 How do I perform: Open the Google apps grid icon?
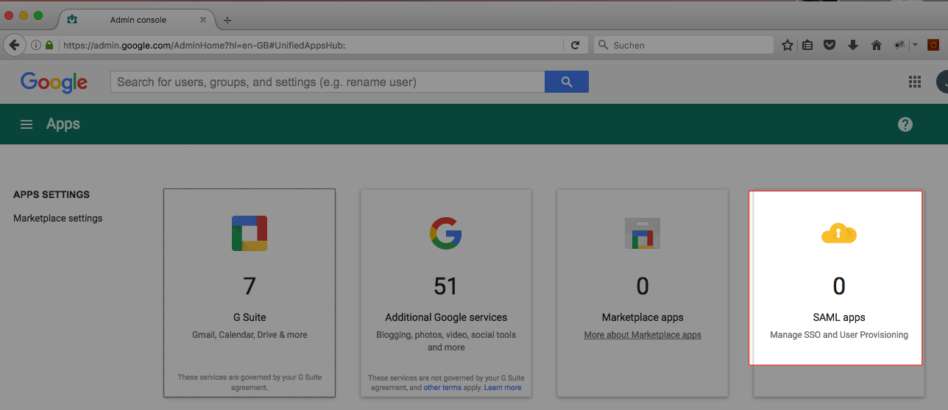coord(915,82)
